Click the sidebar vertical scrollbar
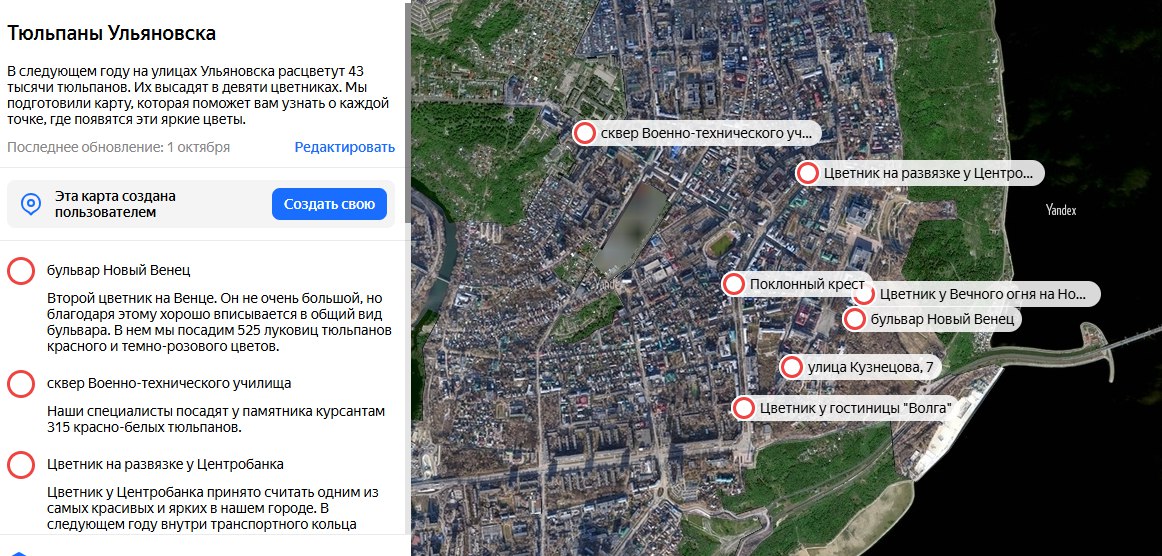This screenshot has height=556, width=1162. 406,200
